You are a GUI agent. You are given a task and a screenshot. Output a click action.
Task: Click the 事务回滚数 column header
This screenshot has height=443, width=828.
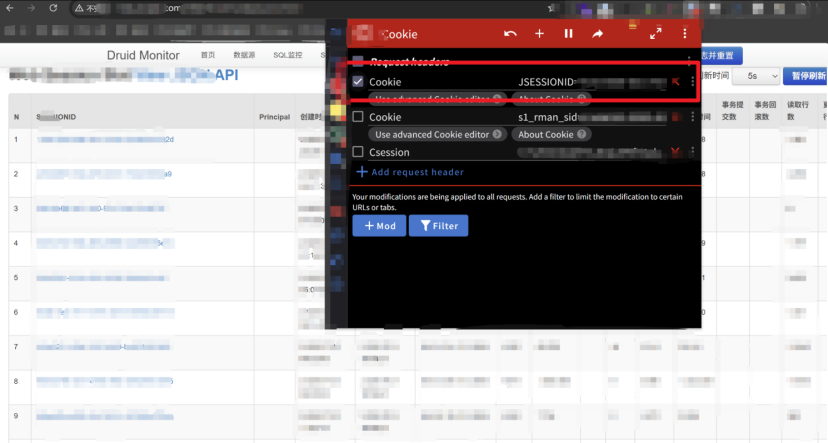tap(765, 111)
